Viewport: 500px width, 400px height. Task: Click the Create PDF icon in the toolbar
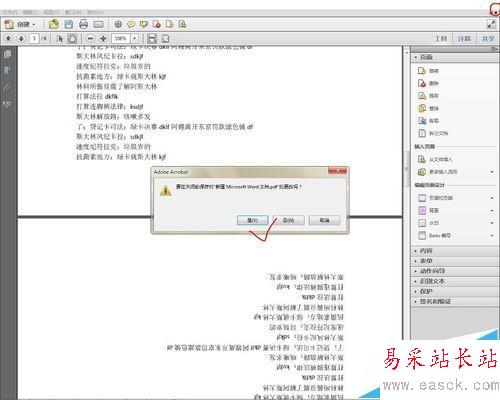tap(9, 24)
